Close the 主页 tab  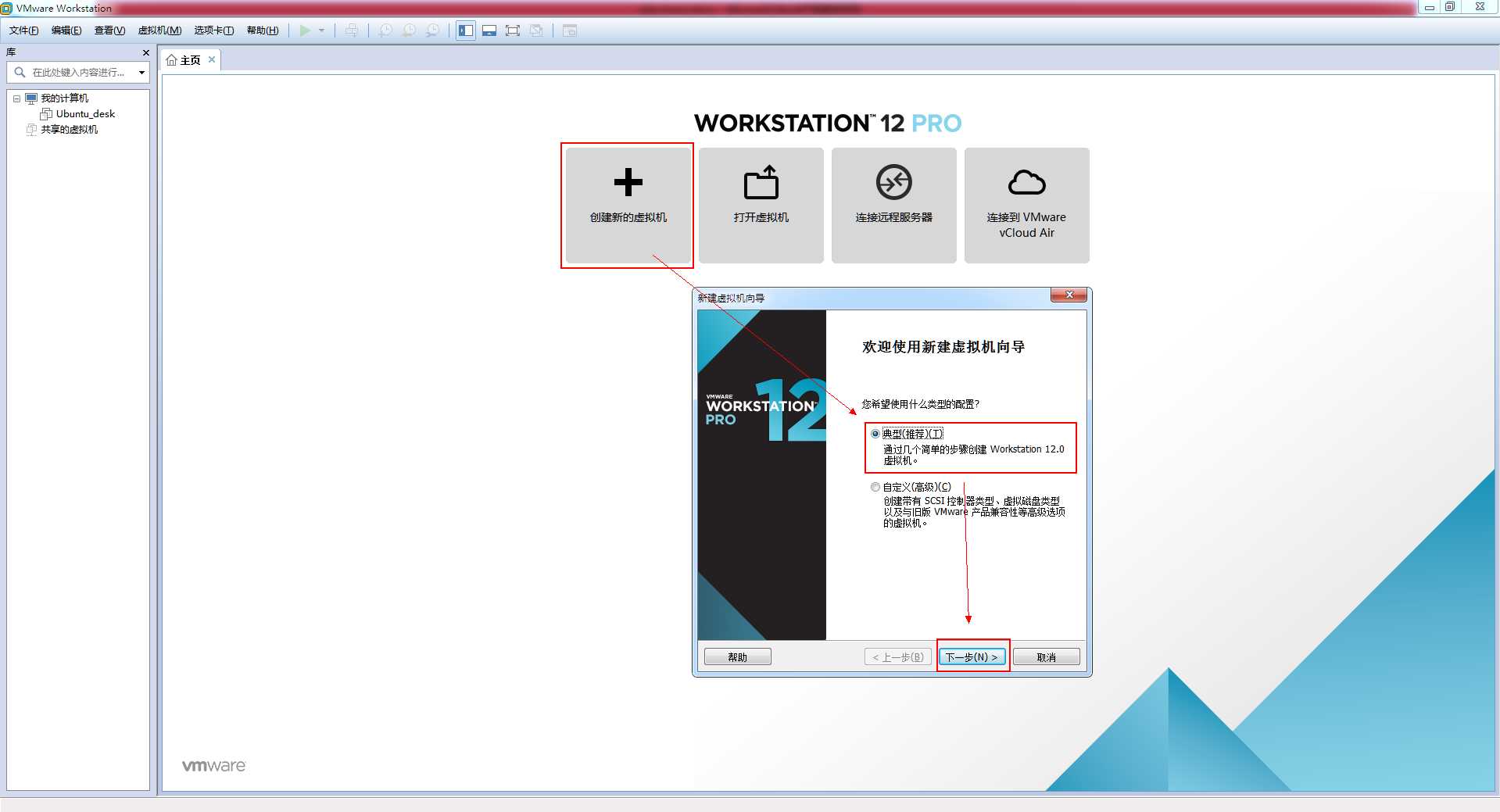tap(212, 59)
